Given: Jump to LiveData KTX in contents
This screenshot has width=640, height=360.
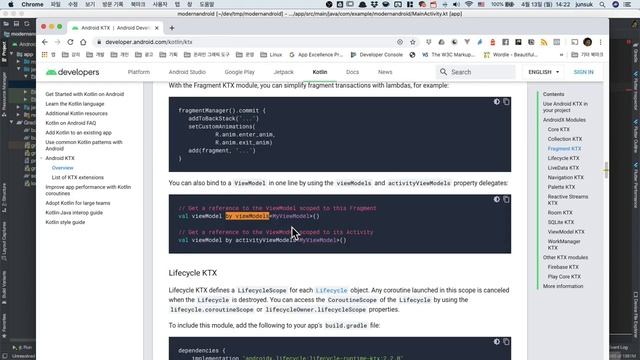Looking at the screenshot, I should 563,168.
